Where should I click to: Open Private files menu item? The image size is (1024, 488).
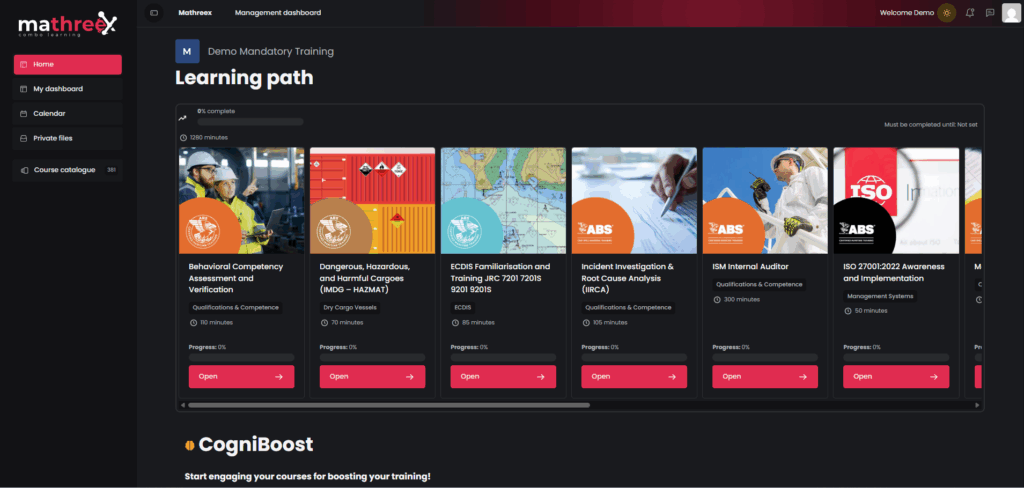coord(67,138)
